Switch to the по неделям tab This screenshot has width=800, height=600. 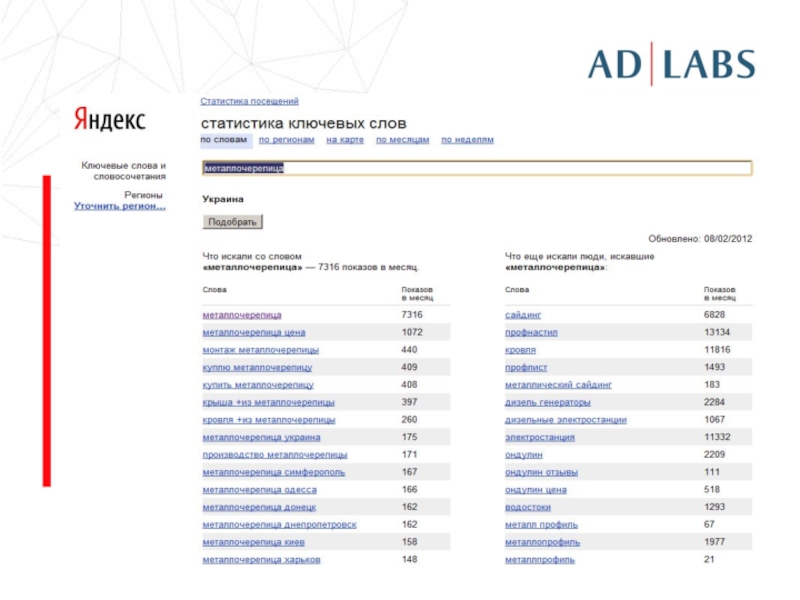[x=467, y=140]
